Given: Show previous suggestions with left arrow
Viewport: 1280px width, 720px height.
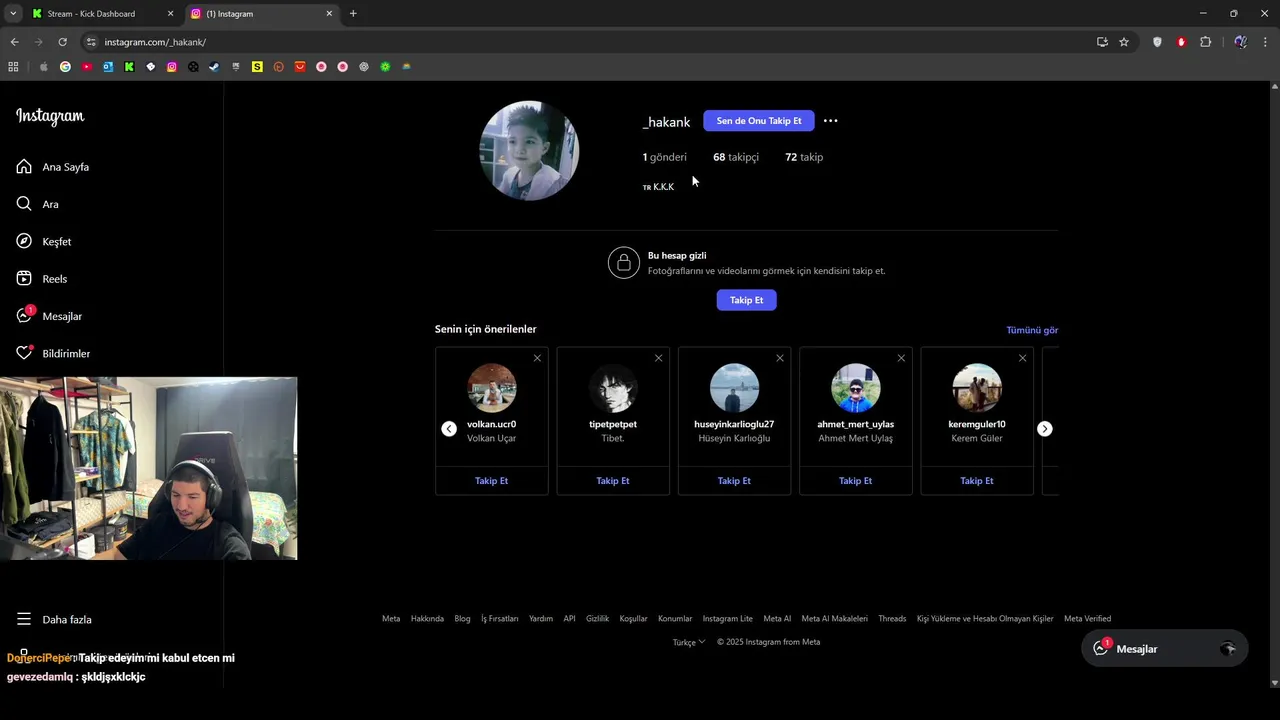Looking at the screenshot, I should pos(449,428).
